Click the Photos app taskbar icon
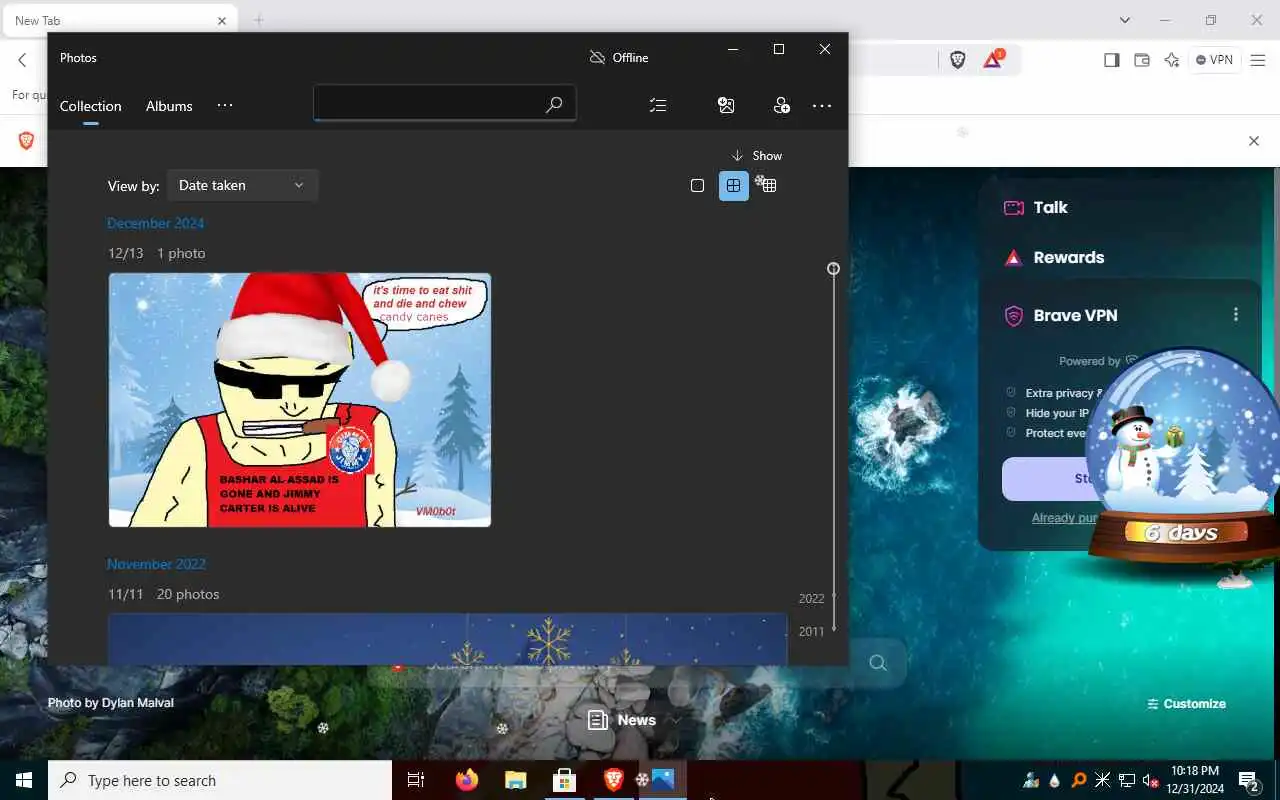Screen dimensions: 1280x800 [x=662, y=780]
